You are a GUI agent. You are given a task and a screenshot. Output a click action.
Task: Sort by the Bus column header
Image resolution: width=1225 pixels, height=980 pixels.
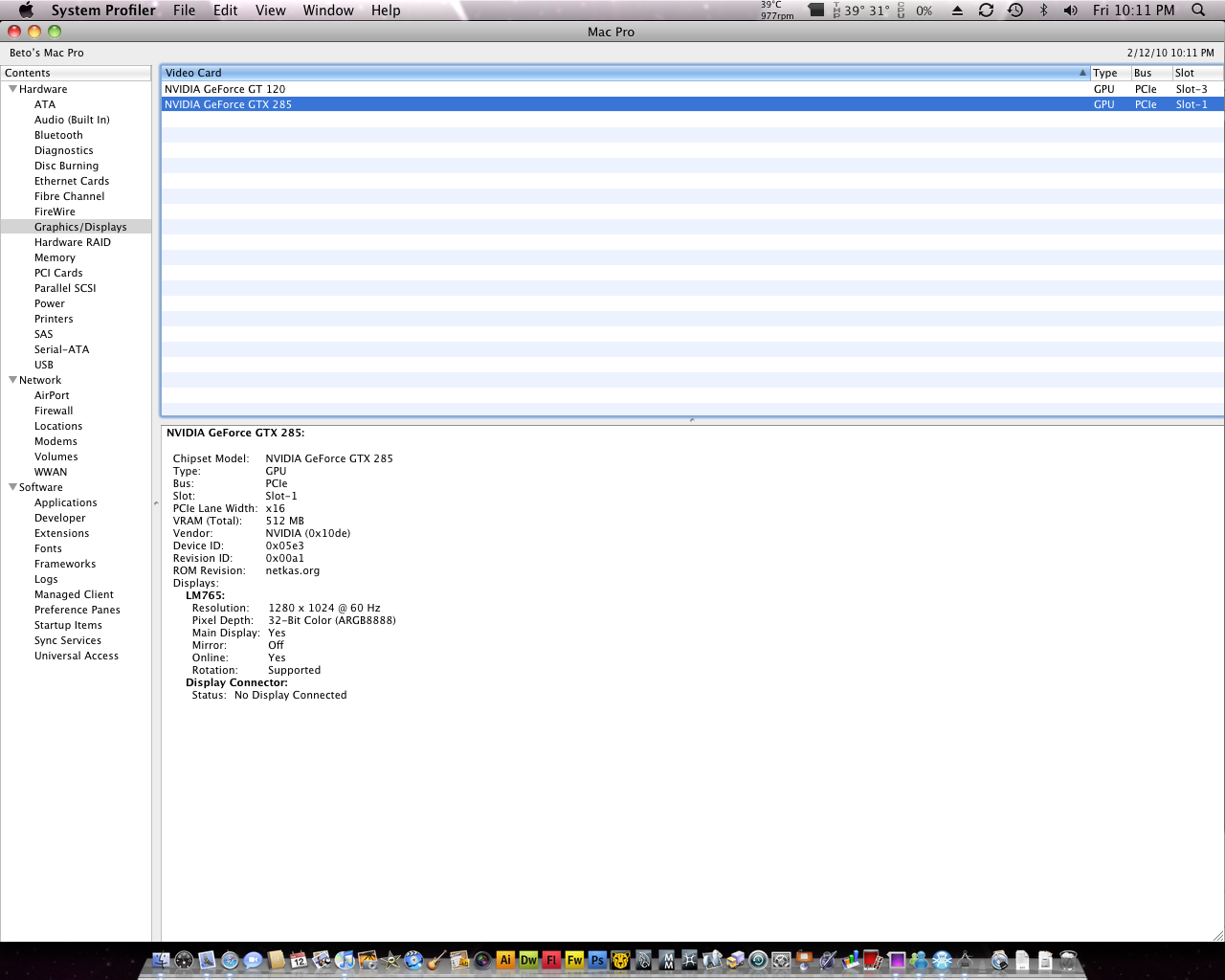pyautogui.click(x=1151, y=73)
